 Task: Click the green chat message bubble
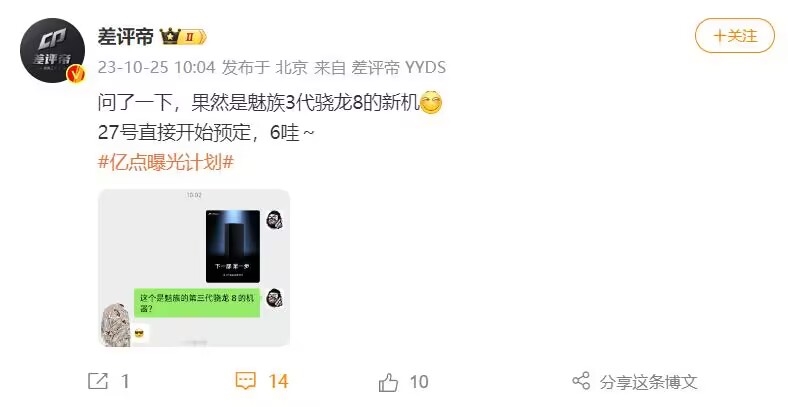197,303
